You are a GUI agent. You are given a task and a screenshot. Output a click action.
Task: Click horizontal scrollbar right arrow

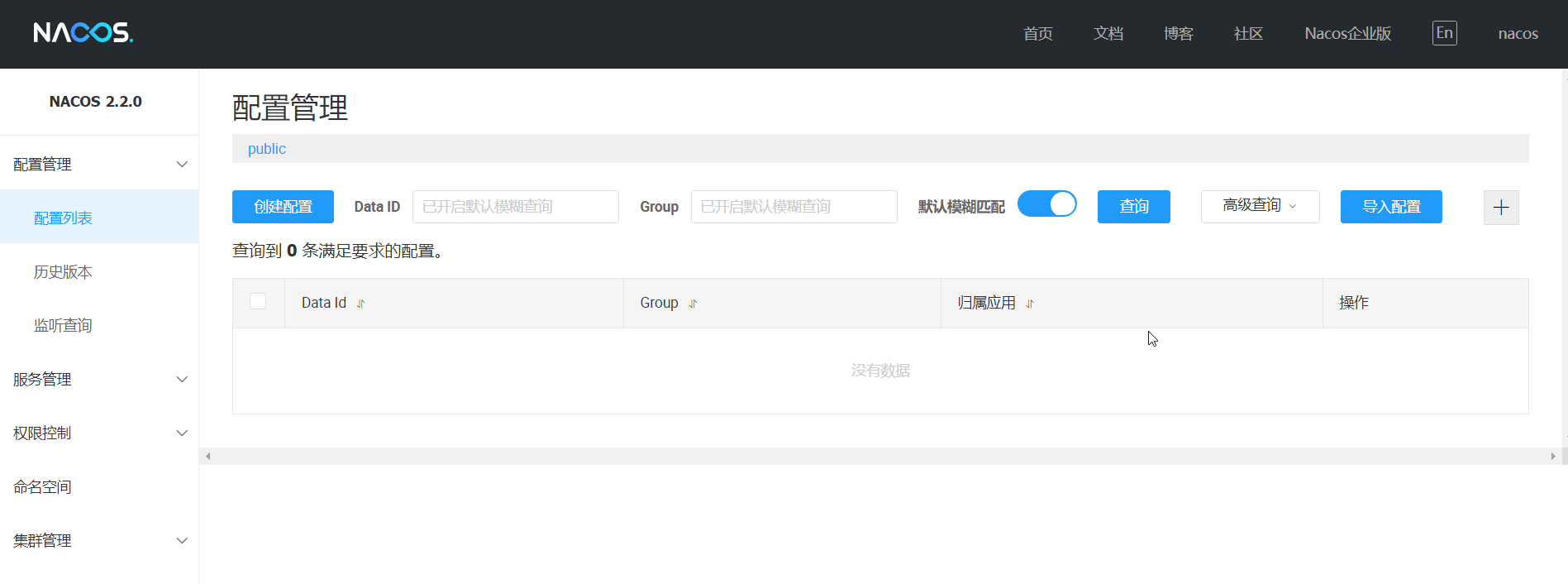[x=1553, y=456]
